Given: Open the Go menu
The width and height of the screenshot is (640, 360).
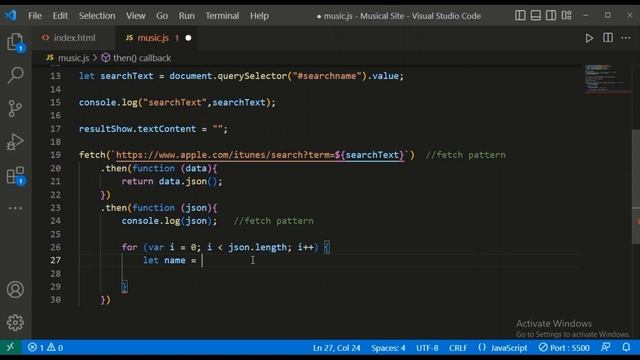Looking at the screenshot, I should pyautogui.click(x=162, y=16).
